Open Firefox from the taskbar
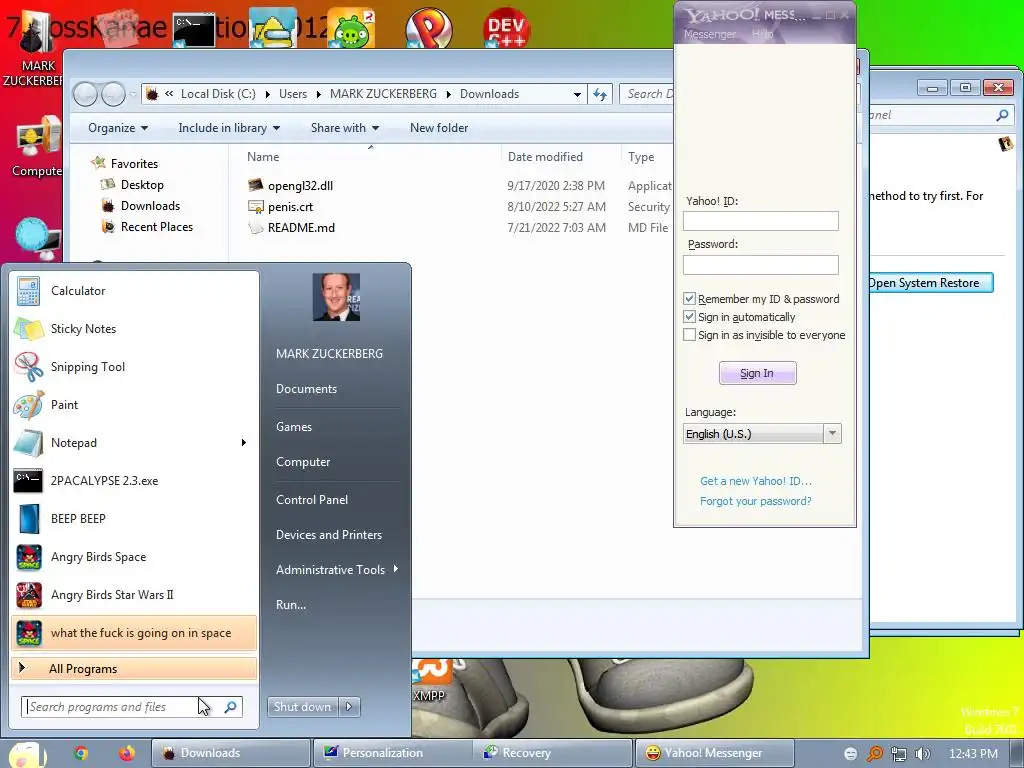 [x=127, y=753]
